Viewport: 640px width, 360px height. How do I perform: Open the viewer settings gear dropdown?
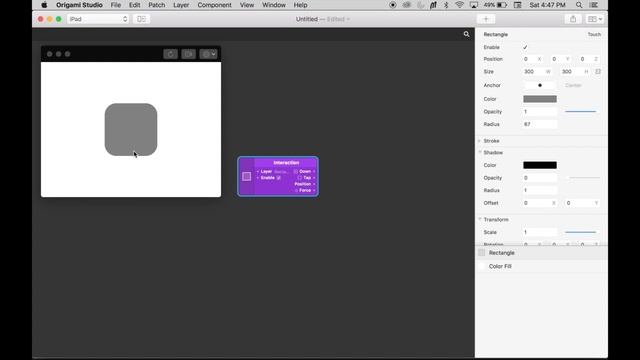click(208, 54)
